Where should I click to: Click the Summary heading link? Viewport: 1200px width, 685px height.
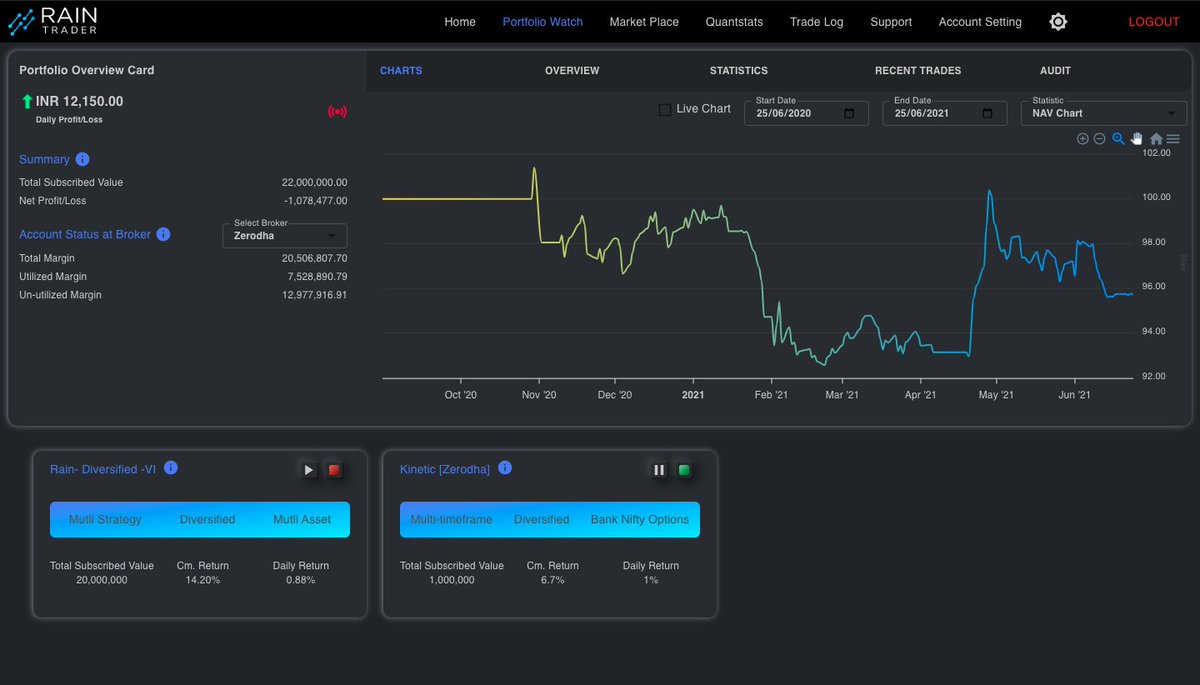(x=44, y=159)
